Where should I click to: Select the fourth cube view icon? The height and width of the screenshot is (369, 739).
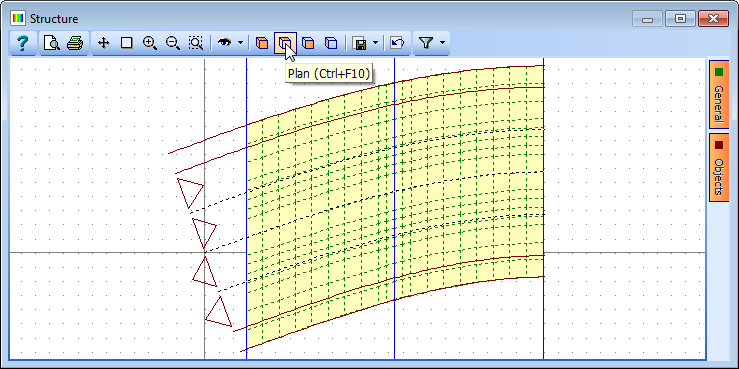(332, 43)
